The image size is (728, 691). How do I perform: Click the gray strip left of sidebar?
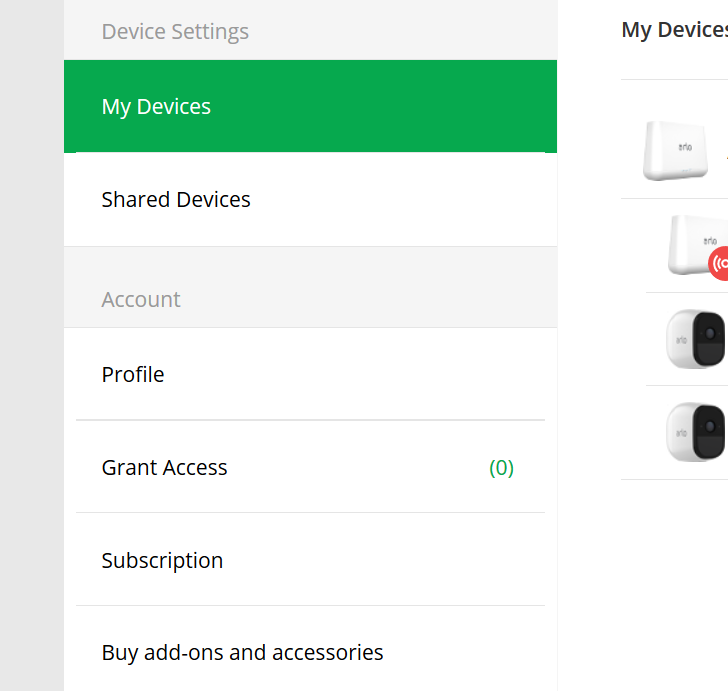(32, 346)
